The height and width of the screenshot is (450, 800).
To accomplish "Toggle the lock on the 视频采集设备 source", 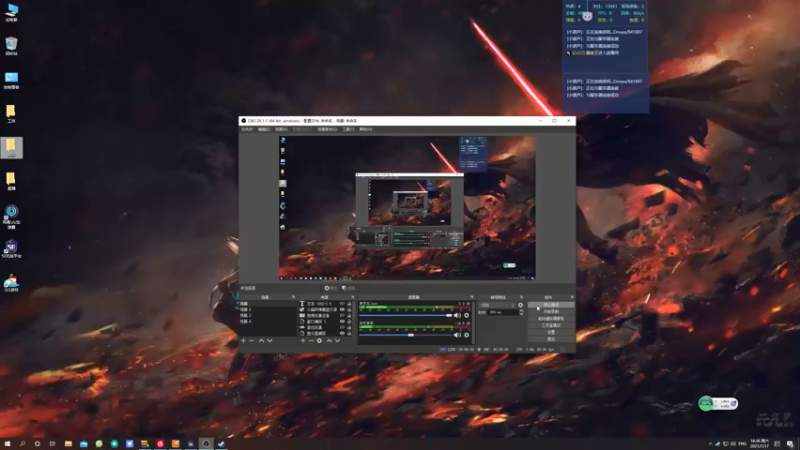I will coord(349,315).
